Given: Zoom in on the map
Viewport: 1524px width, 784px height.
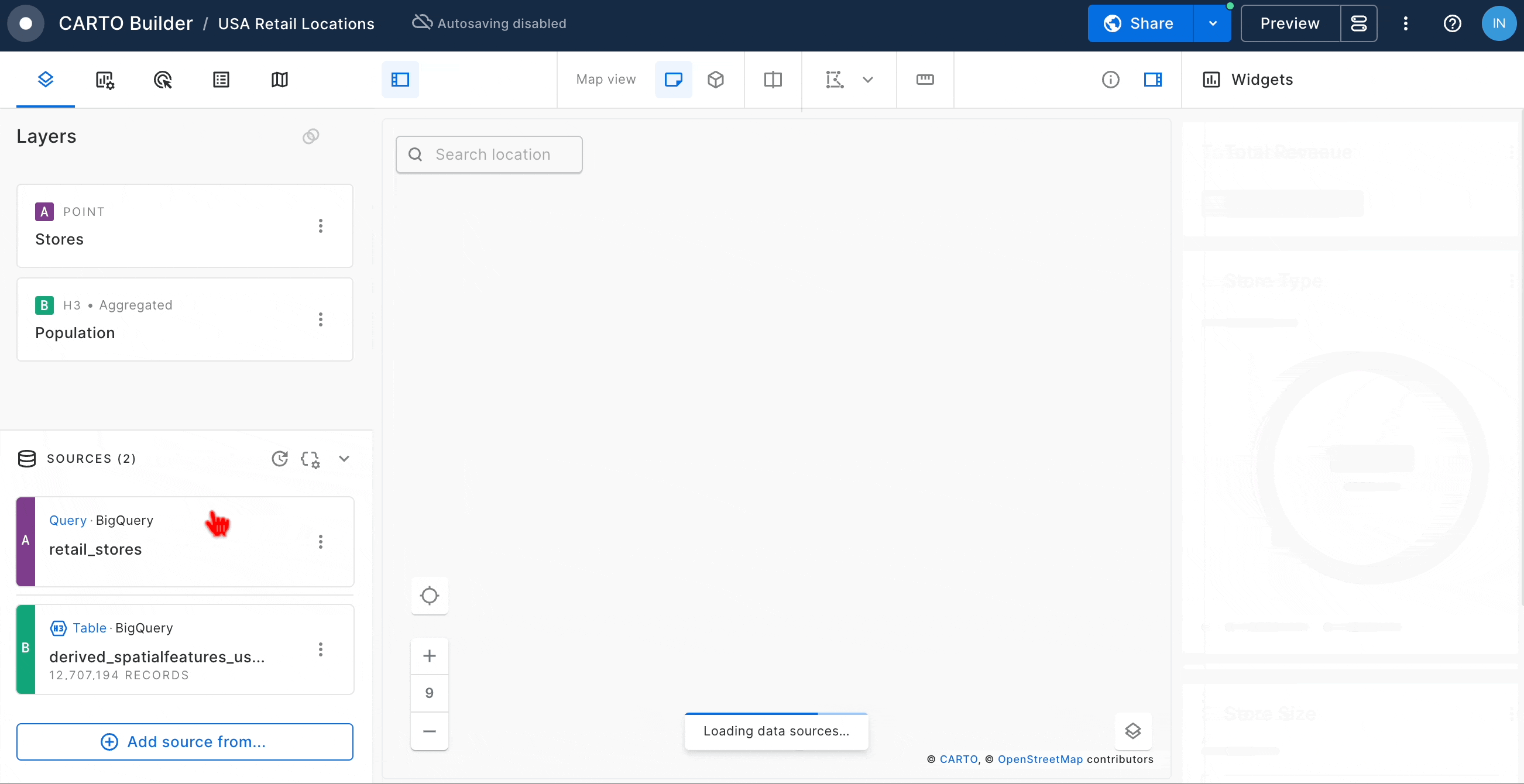Looking at the screenshot, I should tap(430, 656).
